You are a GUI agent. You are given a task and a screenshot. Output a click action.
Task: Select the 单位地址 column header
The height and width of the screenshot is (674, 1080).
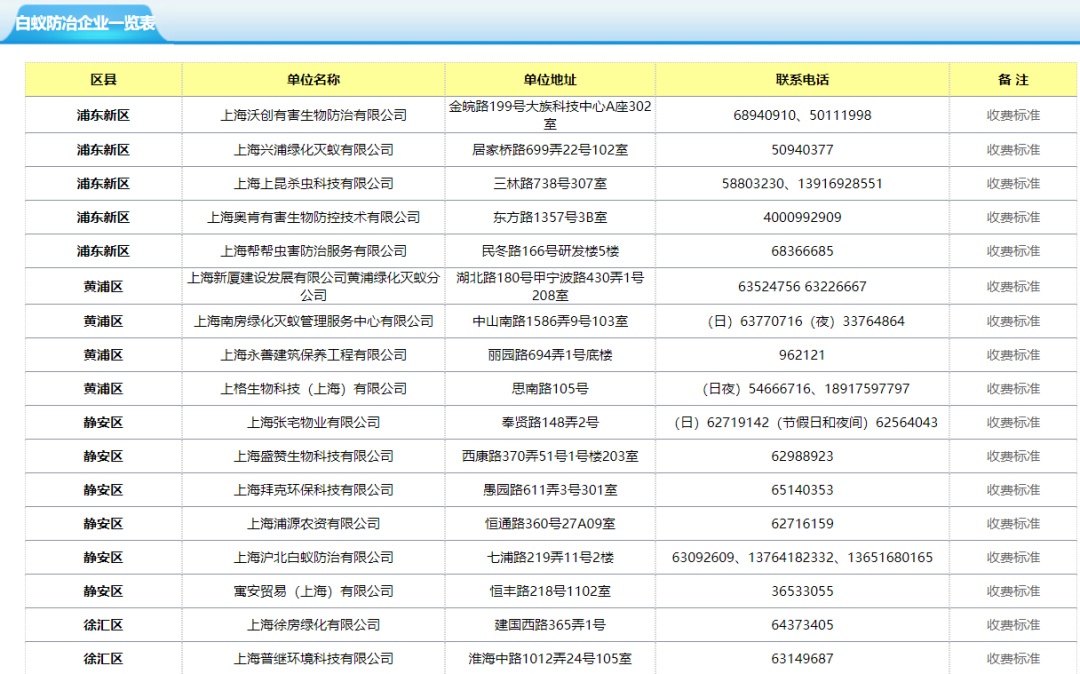(x=550, y=79)
